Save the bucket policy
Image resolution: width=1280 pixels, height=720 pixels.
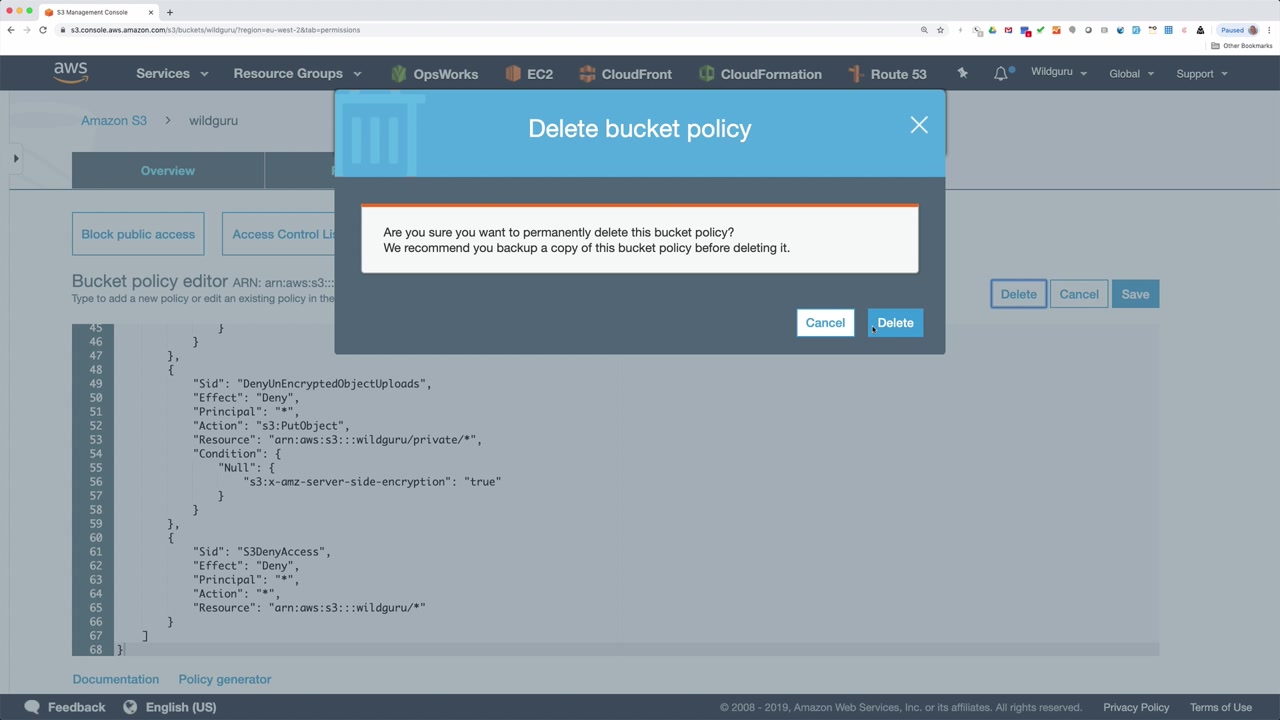click(x=1135, y=294)
